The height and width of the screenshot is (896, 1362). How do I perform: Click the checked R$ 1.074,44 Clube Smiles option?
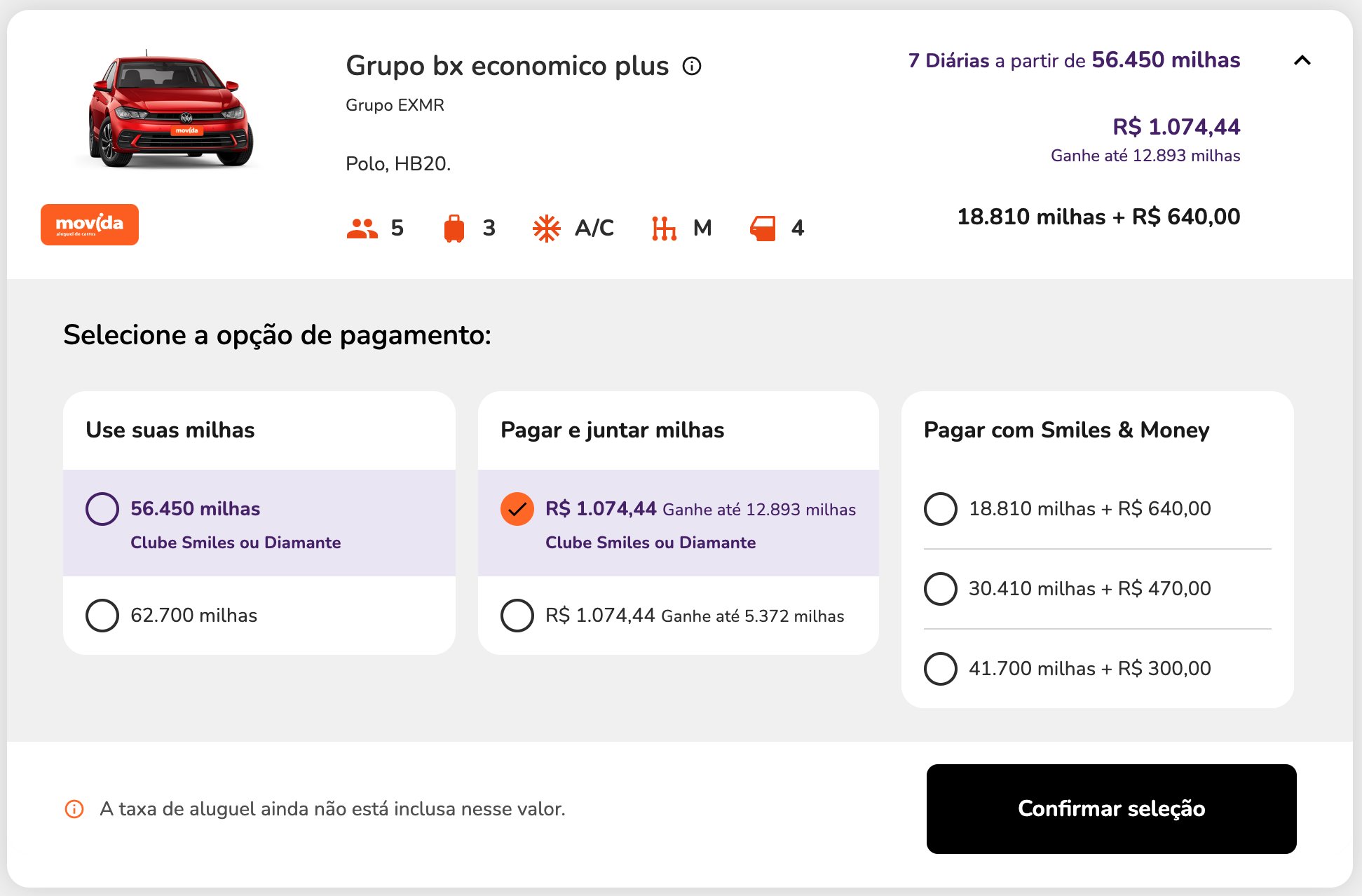click(x=517, y=509)
